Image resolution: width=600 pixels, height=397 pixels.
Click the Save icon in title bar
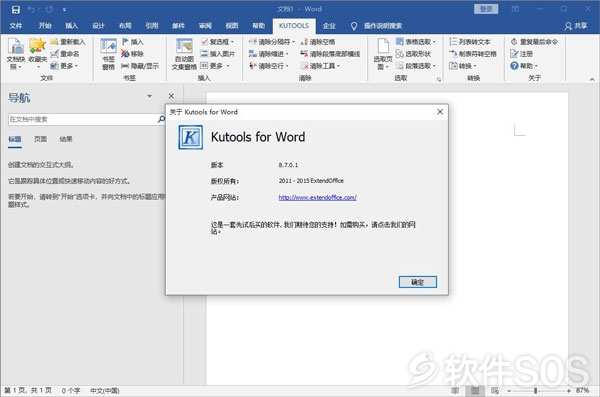tap(16, 10)
